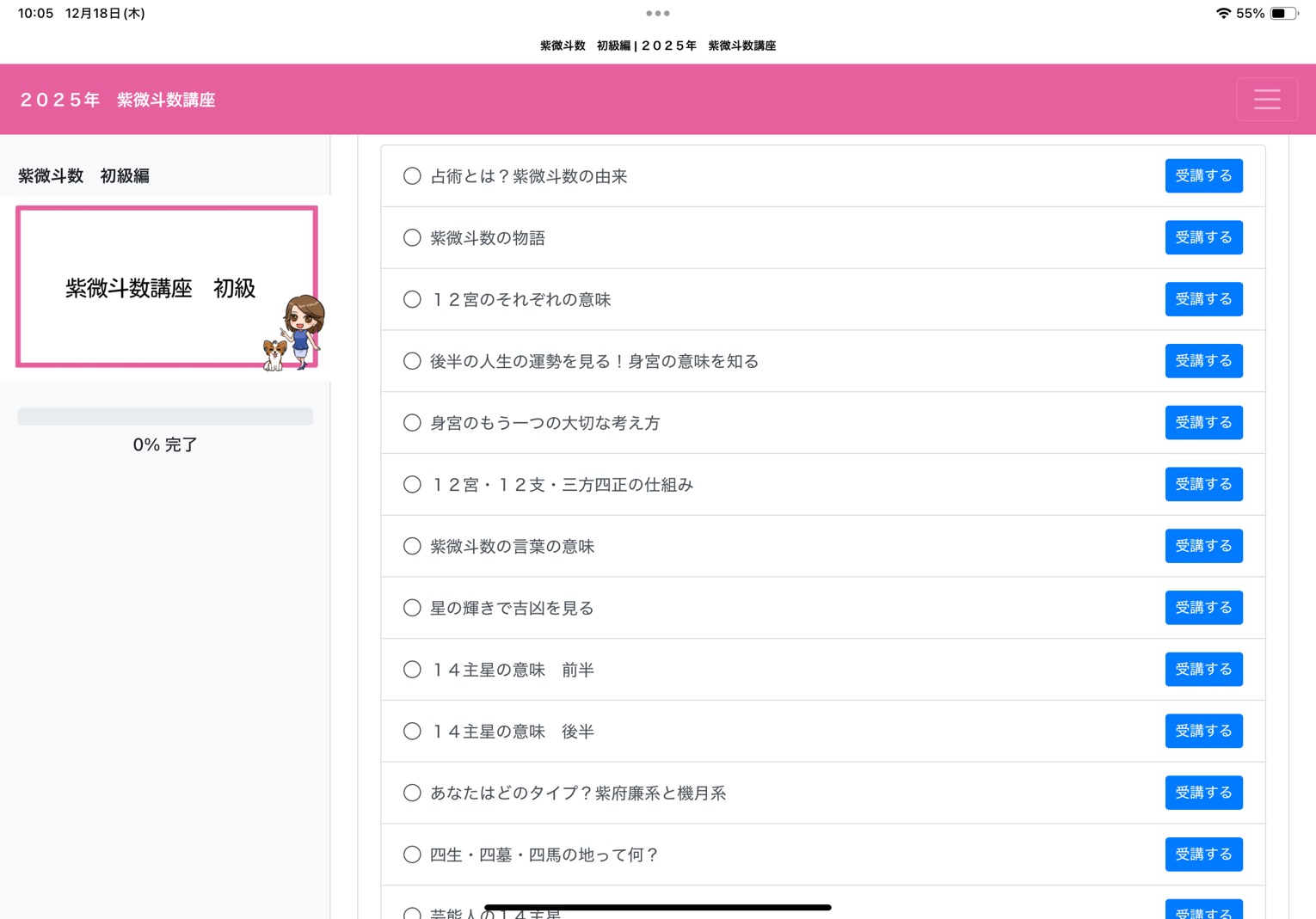
Task: Open the あなたはどのタイプ？紫府廉系と機月系 lesson
Action: (x=577, y=793)
